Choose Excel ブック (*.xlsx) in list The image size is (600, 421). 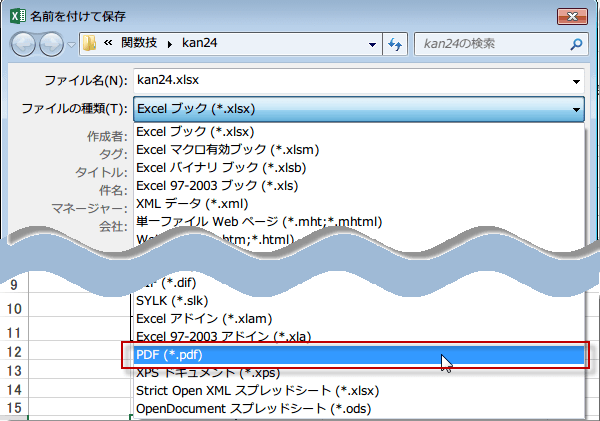point(359,132)
